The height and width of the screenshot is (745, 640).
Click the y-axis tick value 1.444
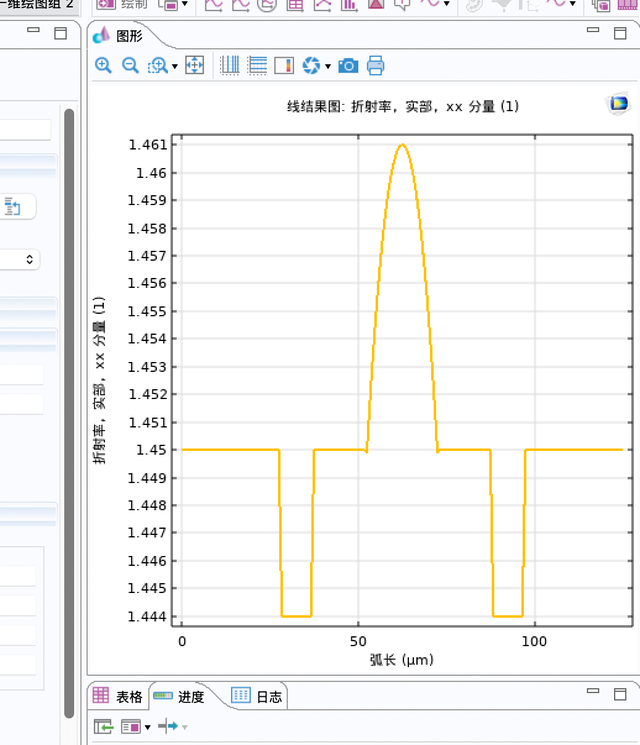148,617
